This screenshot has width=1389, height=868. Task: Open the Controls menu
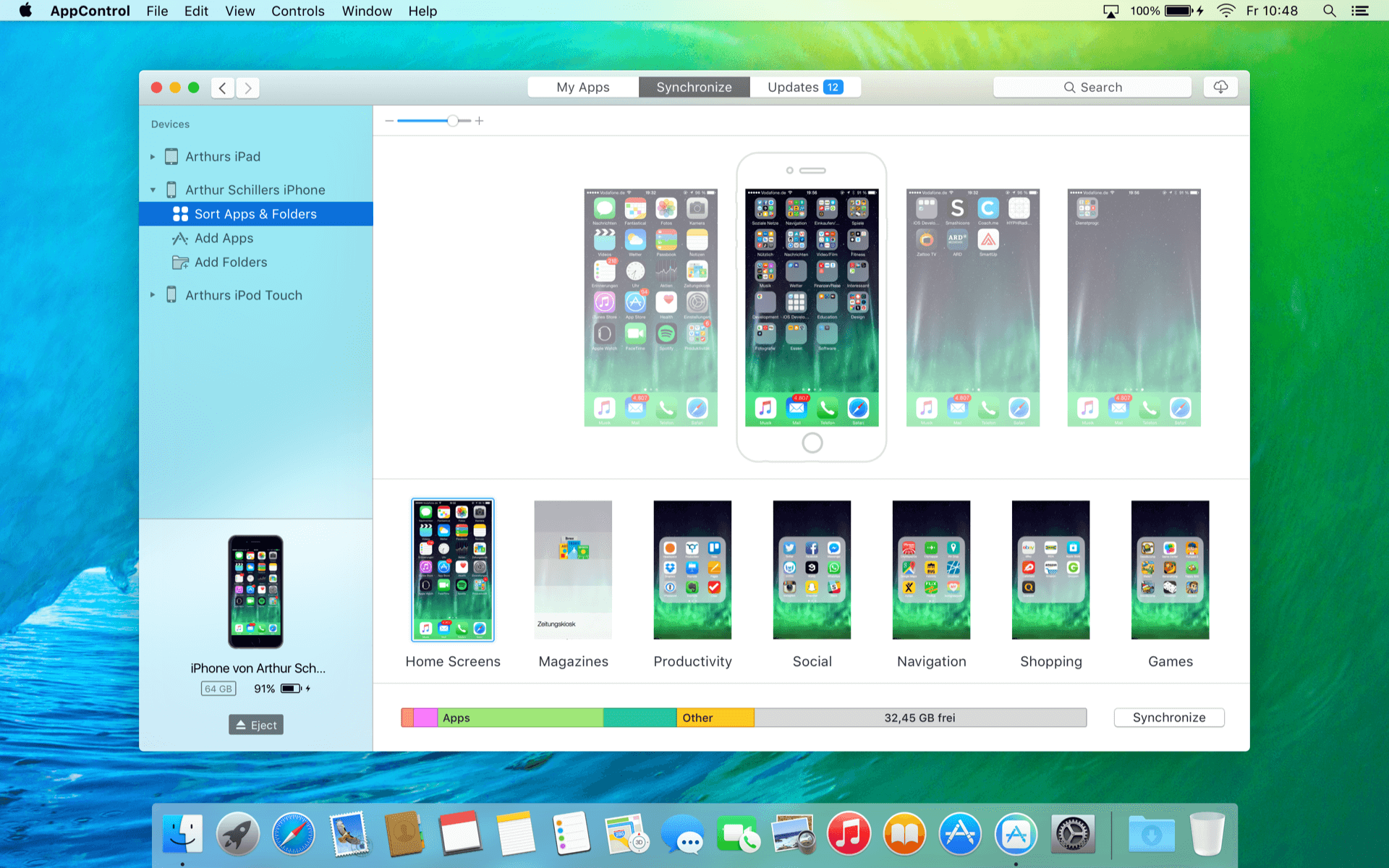pos(297,11)
